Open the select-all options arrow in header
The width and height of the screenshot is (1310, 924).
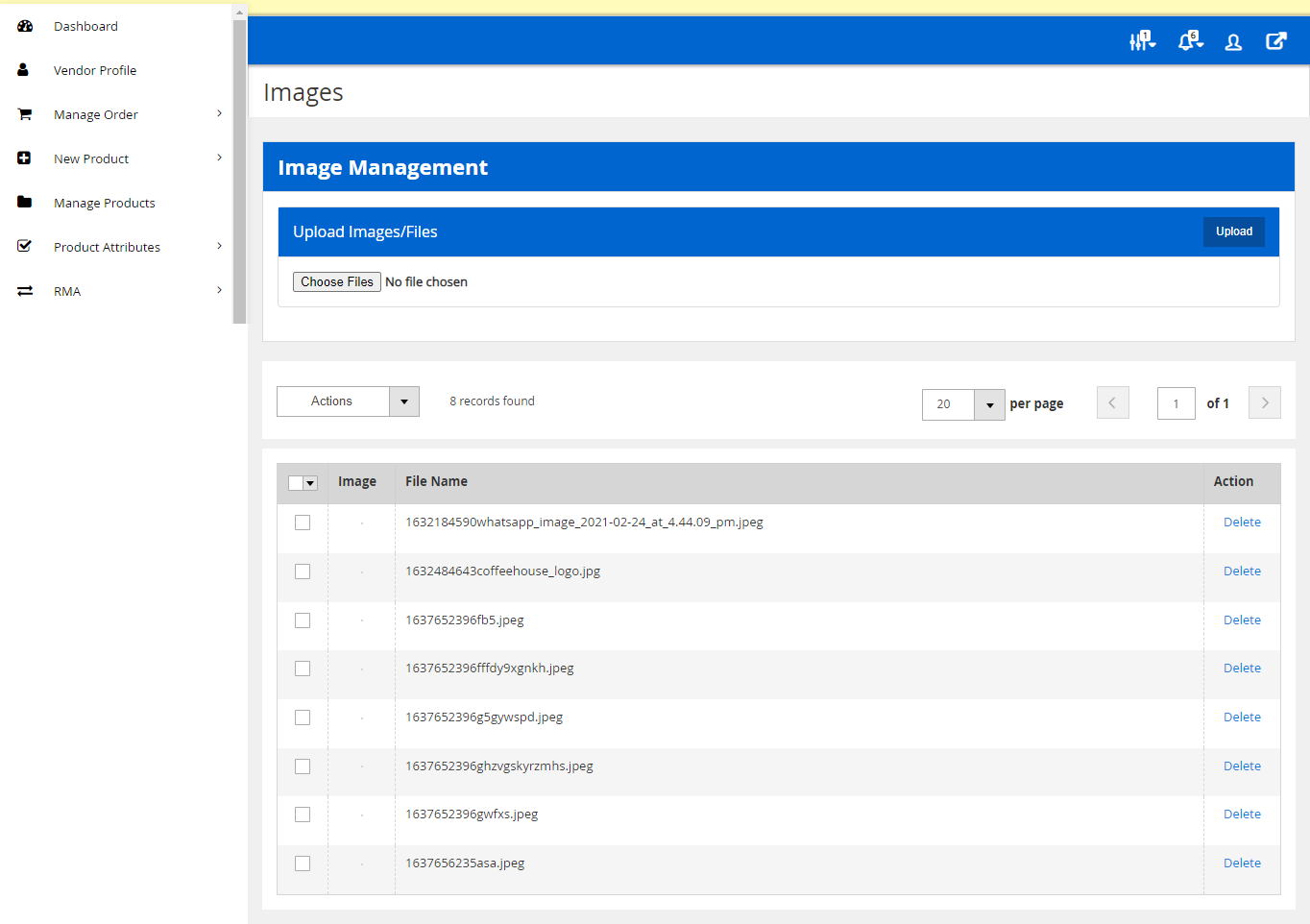[x=310, y=483]
